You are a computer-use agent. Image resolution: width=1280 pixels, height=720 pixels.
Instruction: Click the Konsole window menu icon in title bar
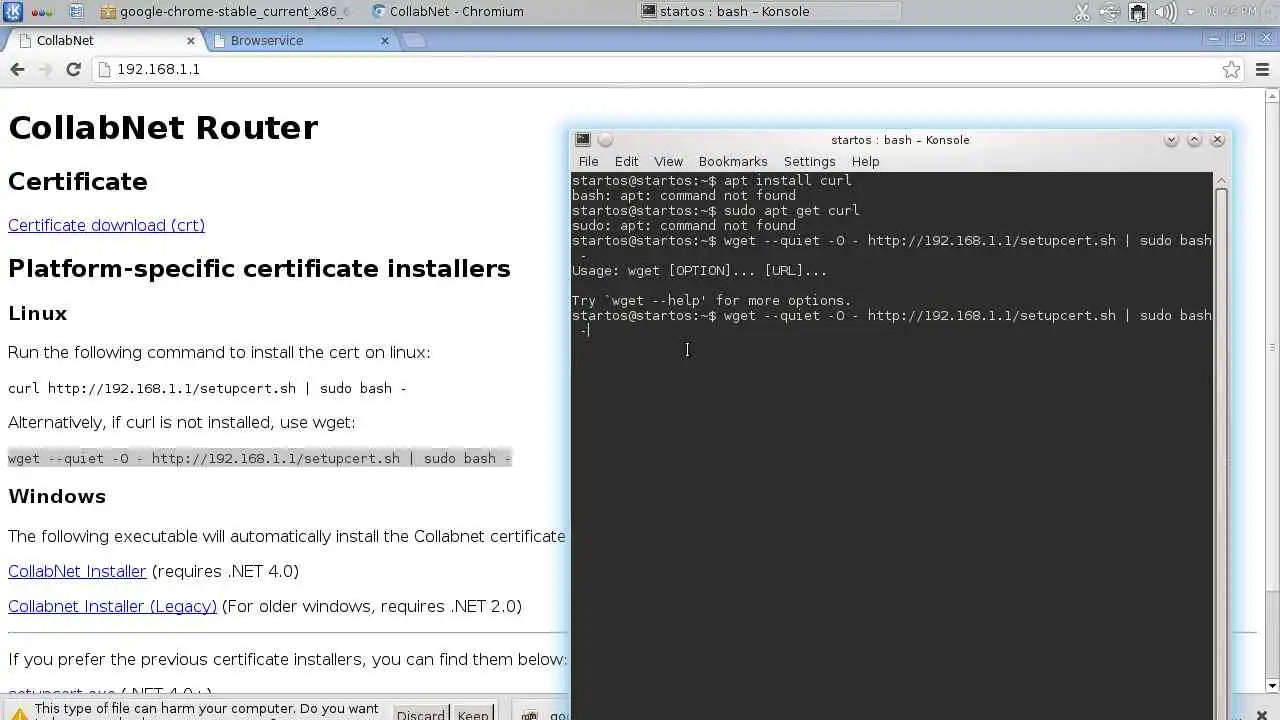[x=583, y=140]
